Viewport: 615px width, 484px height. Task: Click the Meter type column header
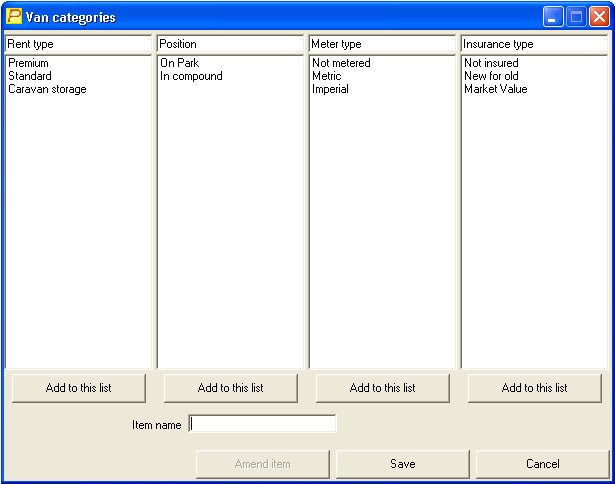[x=382, y=44]
